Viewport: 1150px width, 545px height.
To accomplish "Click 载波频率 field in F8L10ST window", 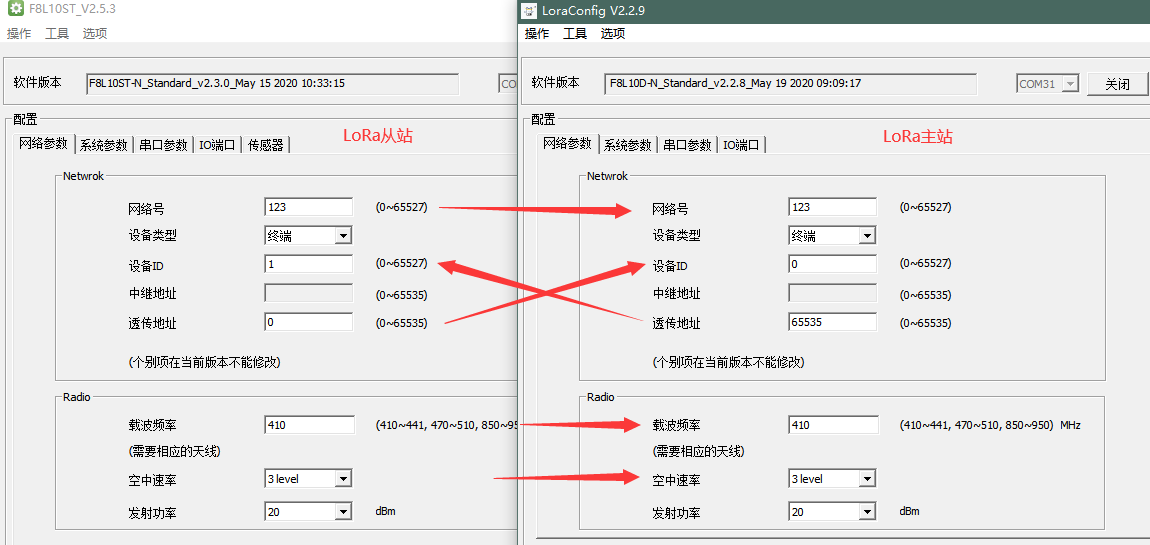I will pyautogui.click(x=309, y=425).
